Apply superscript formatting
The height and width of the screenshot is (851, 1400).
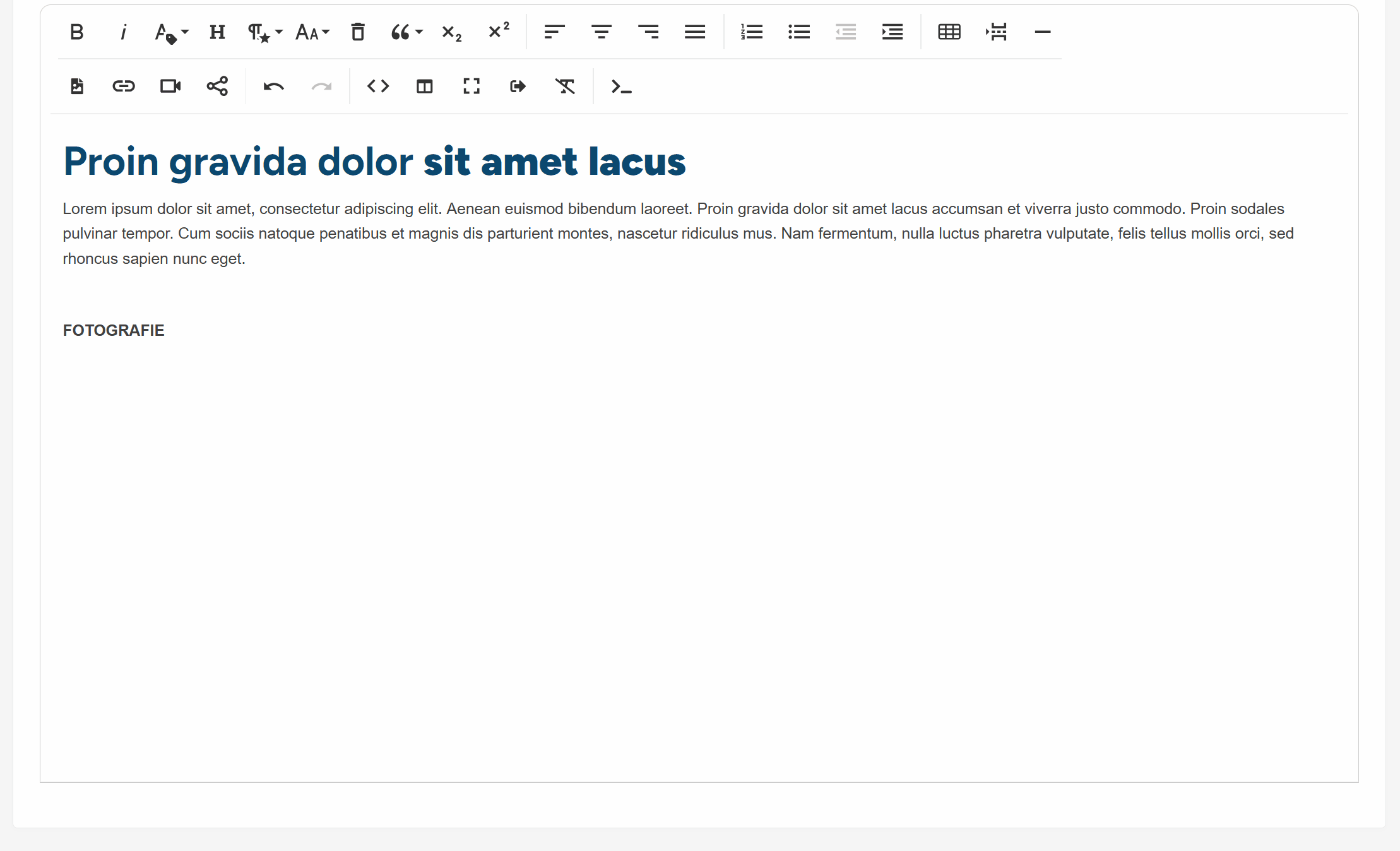(x=499, y=30)
